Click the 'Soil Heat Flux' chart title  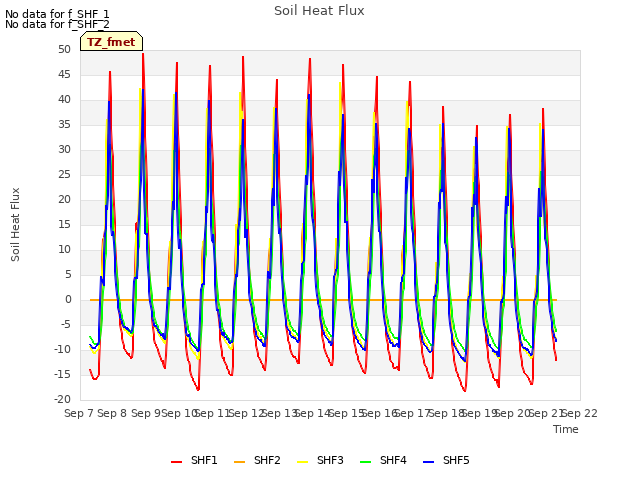click(x=319, y=11)
